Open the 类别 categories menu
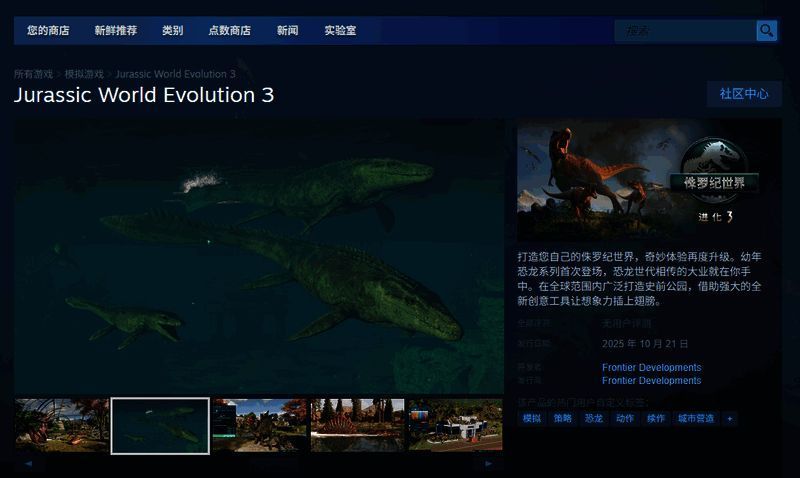 point(172,31)
